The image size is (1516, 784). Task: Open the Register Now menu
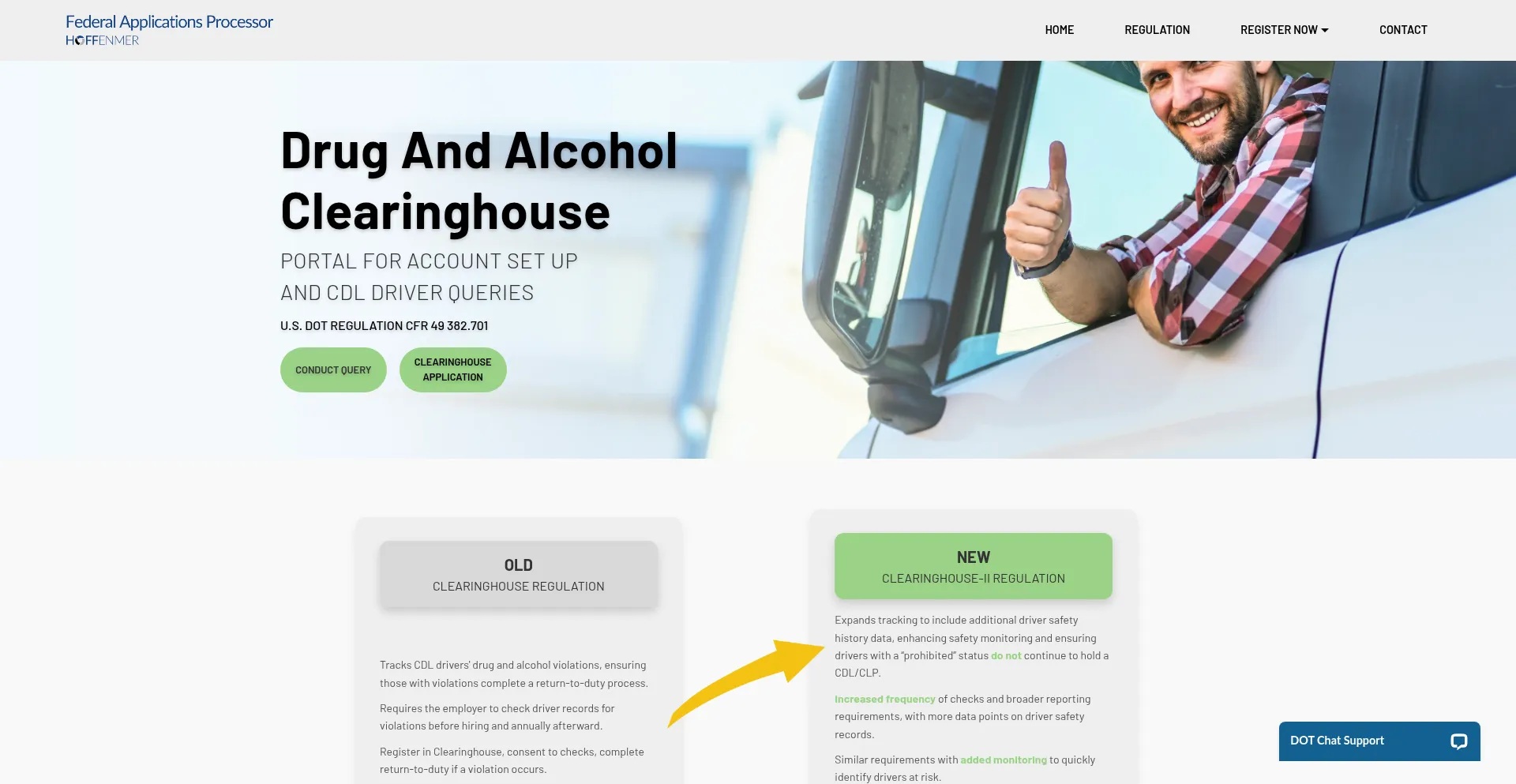[1284, 30]
